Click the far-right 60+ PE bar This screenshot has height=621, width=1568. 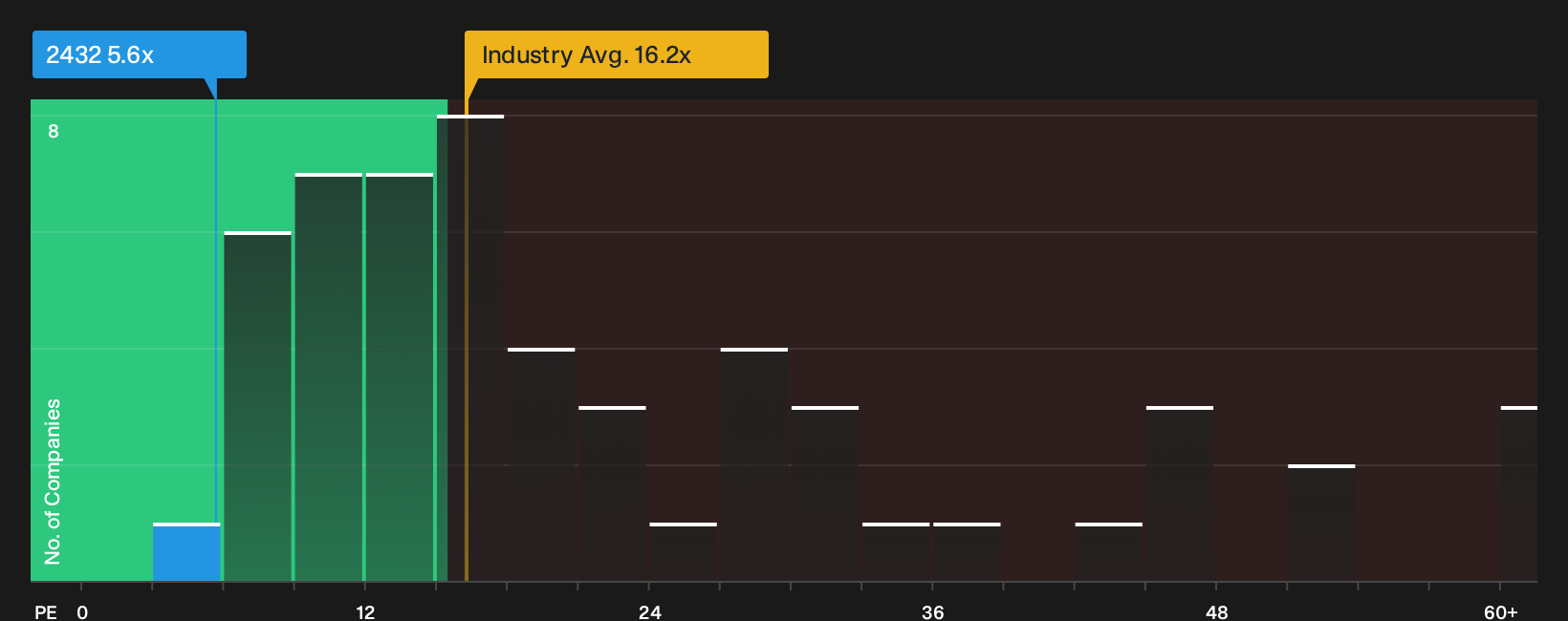(x=1519, y=494)
